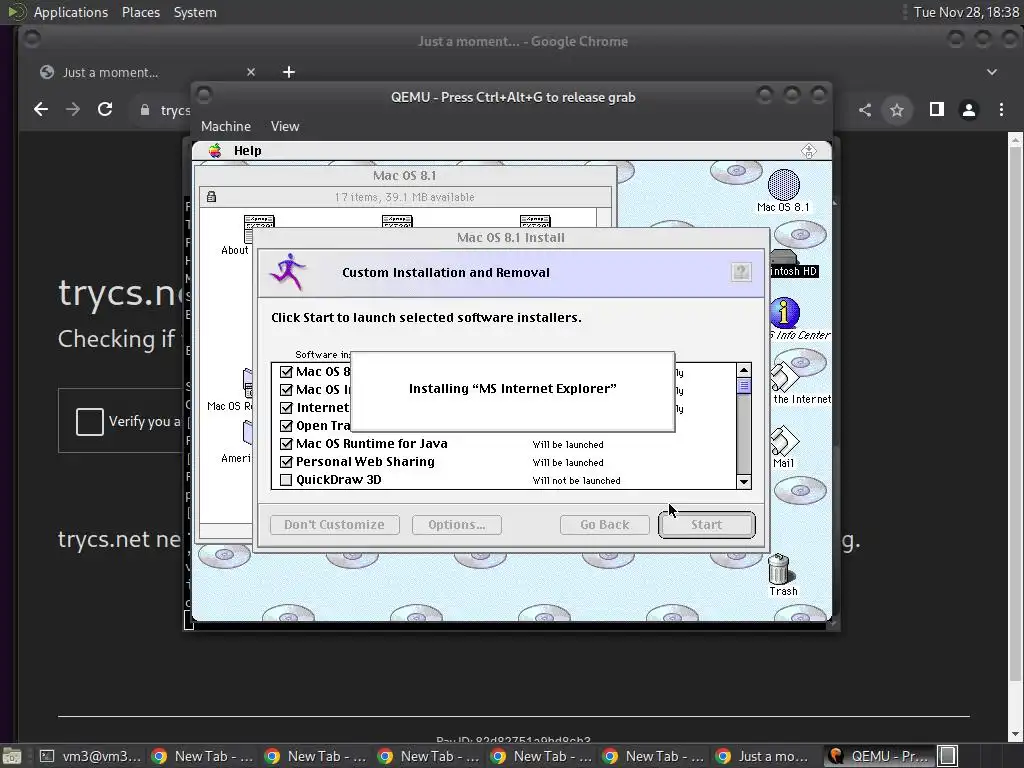Viewport: 1024px width, 768px height.
Task: Click the software list scroll up arrow
Action: click(743, 370)
